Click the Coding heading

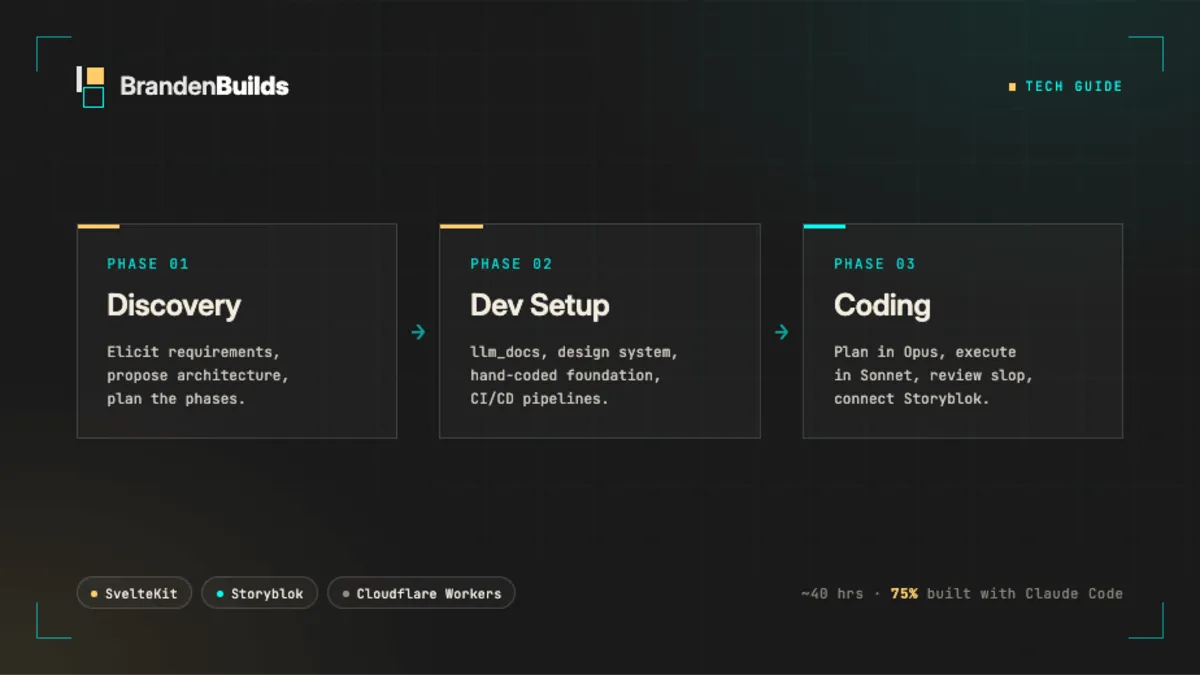click(882, 306)
